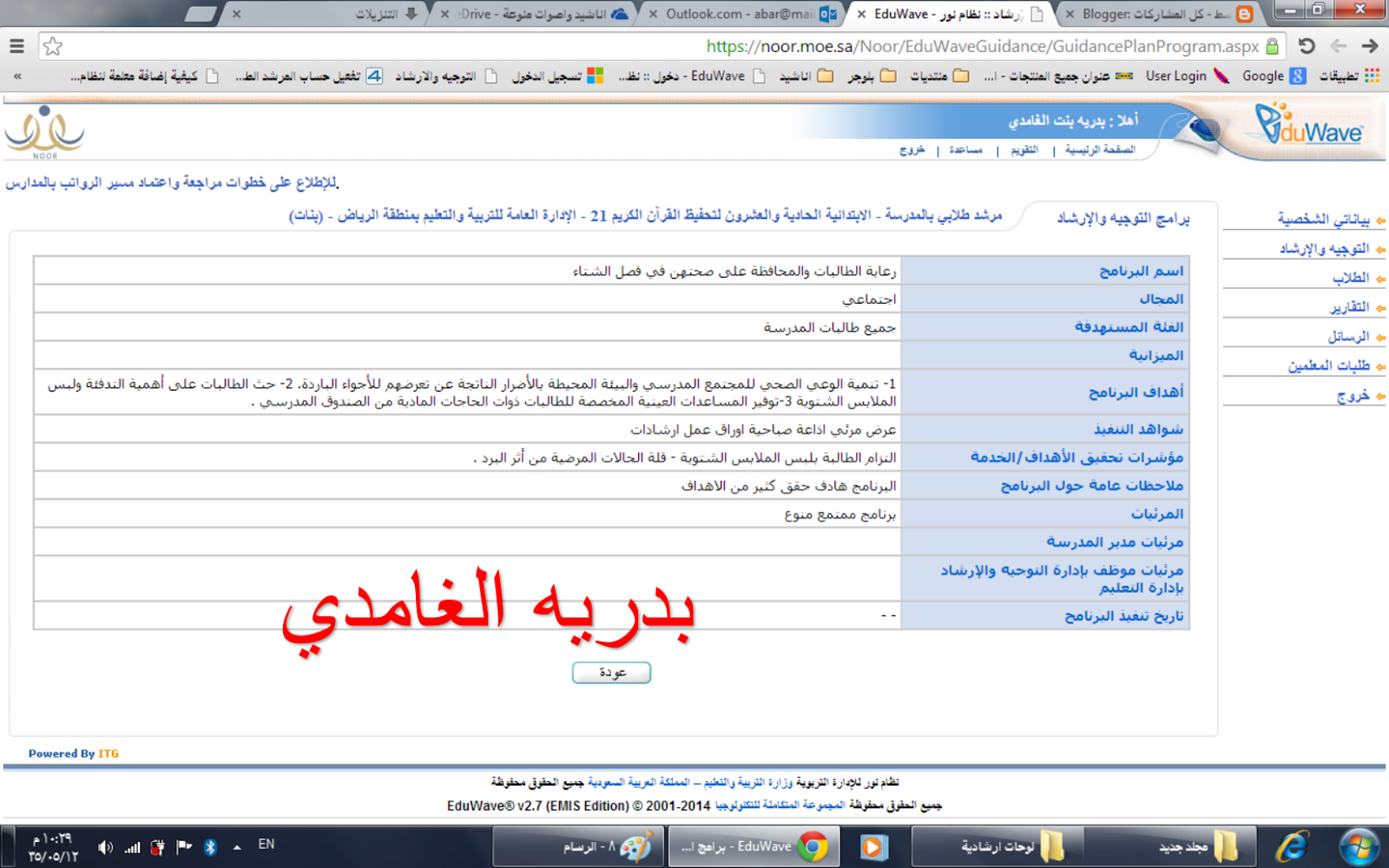Image resolution: width=1389 pixels, height=868 pixels.
Task: Show hidden bookmarks with the overflow chevron
Action: click(x=17, y=76)
